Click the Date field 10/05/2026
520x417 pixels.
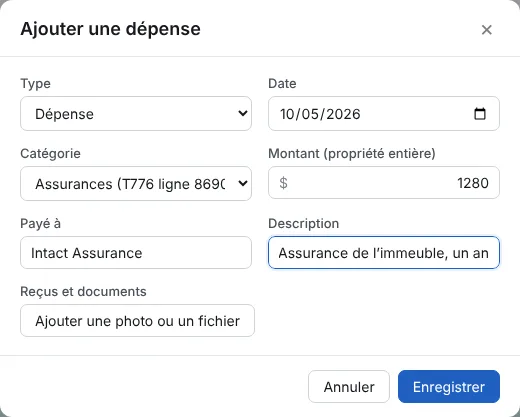(x=384, y=114)
